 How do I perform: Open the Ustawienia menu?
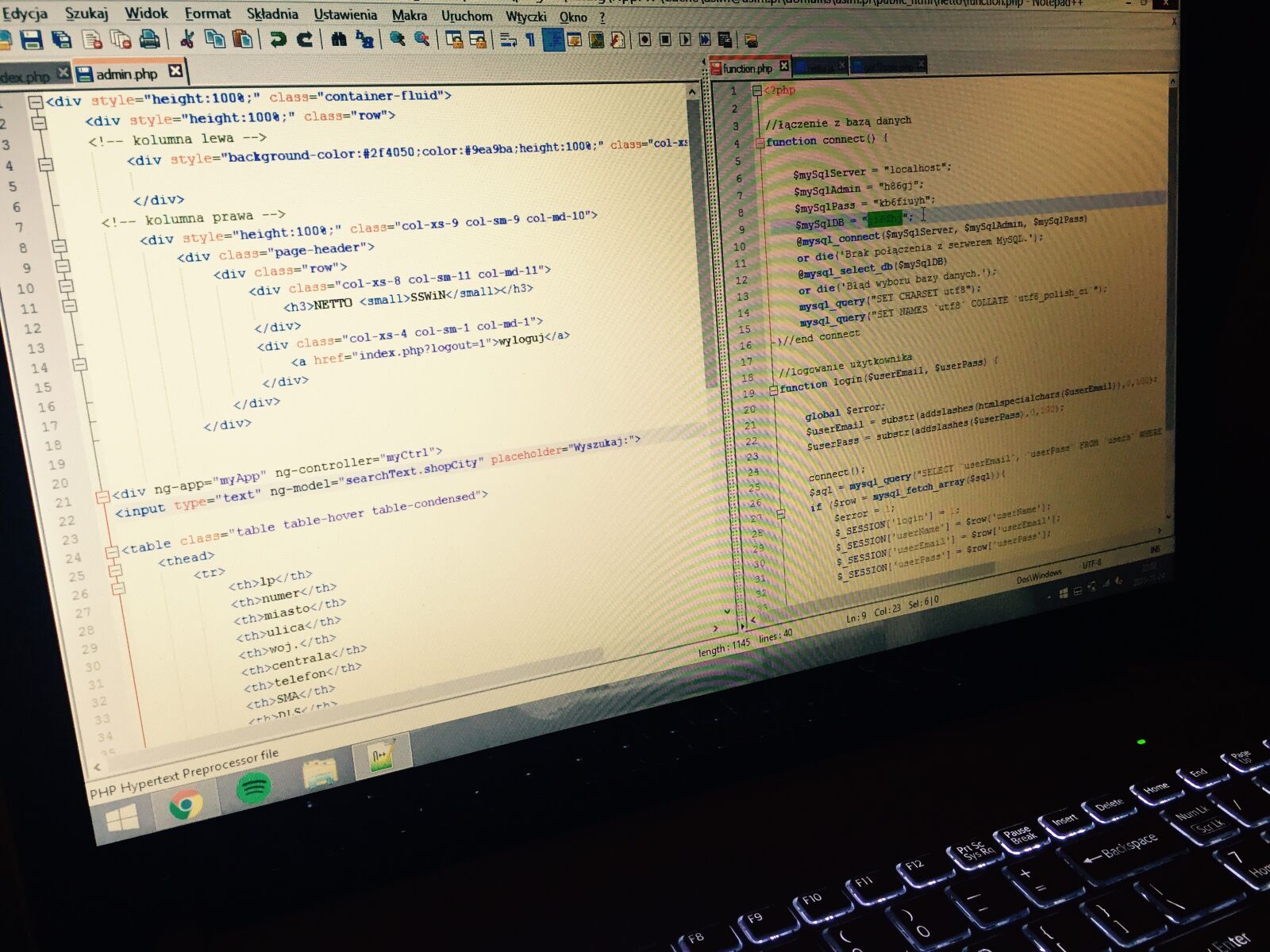click(345, 14)
